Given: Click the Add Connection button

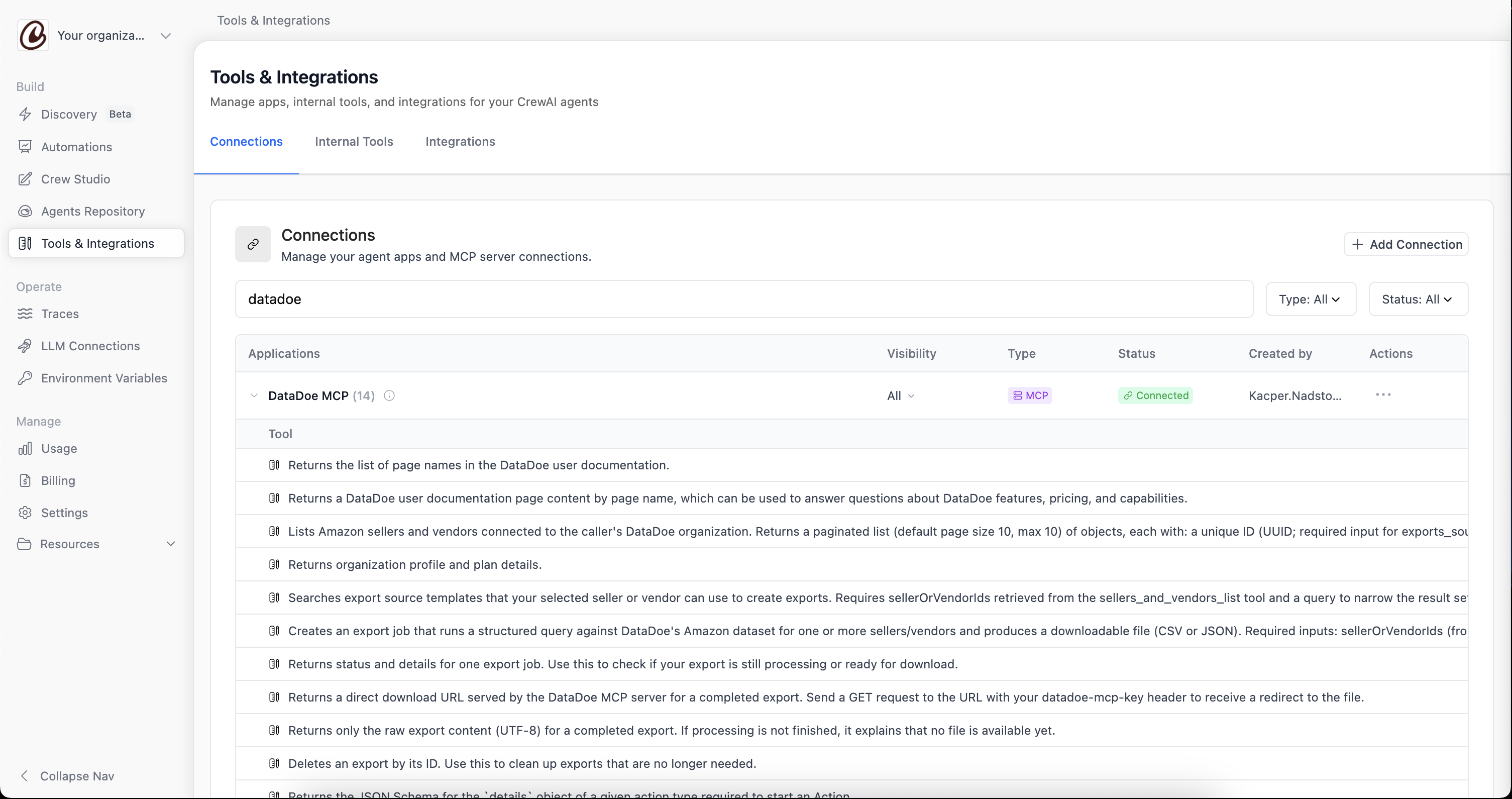Looking at the screenshot, I should coord(1407,245).
